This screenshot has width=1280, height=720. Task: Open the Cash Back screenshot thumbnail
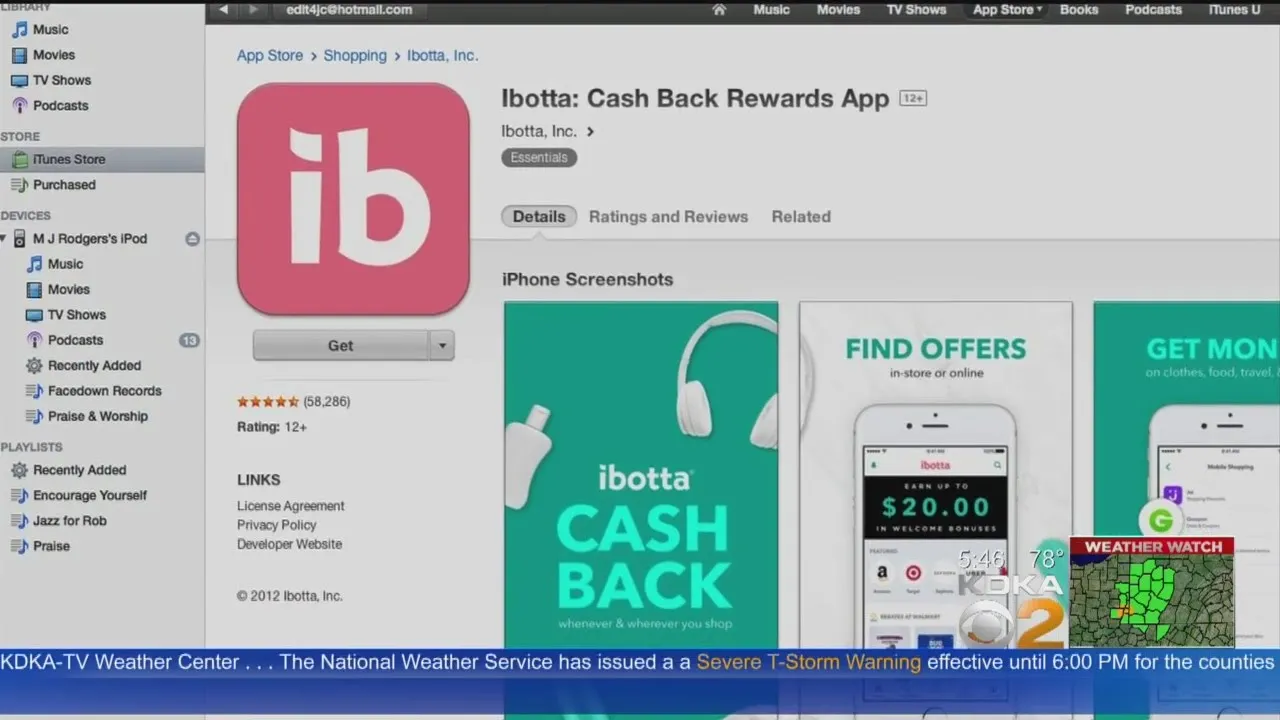click(641, 475)
